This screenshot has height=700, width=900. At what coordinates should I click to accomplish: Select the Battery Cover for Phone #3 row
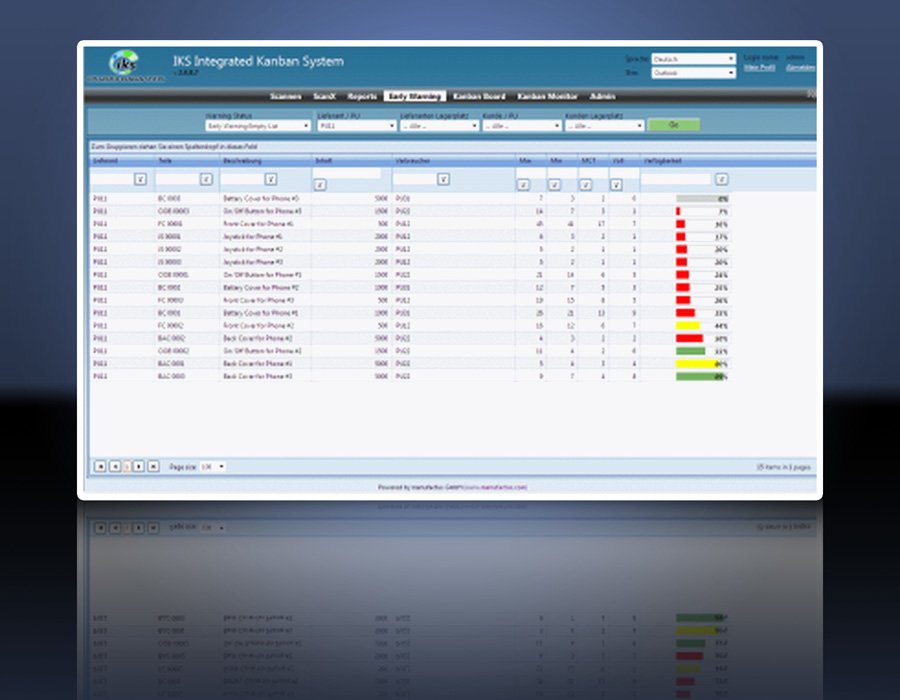pos(410,199)
